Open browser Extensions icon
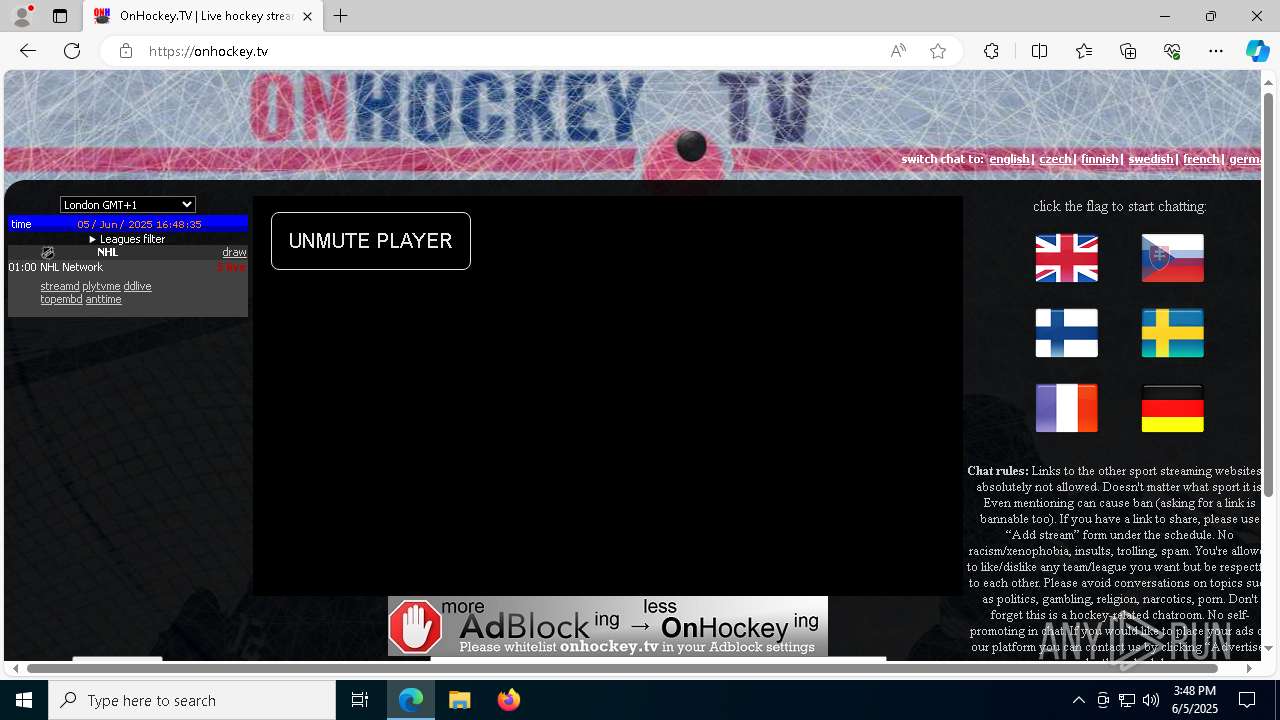Image resolution: width=1280 pixels, height=720 pixels. click(991, 51)
